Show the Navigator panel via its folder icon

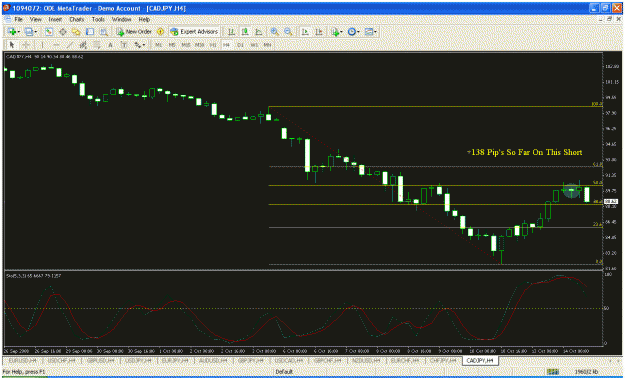(76, 32)
